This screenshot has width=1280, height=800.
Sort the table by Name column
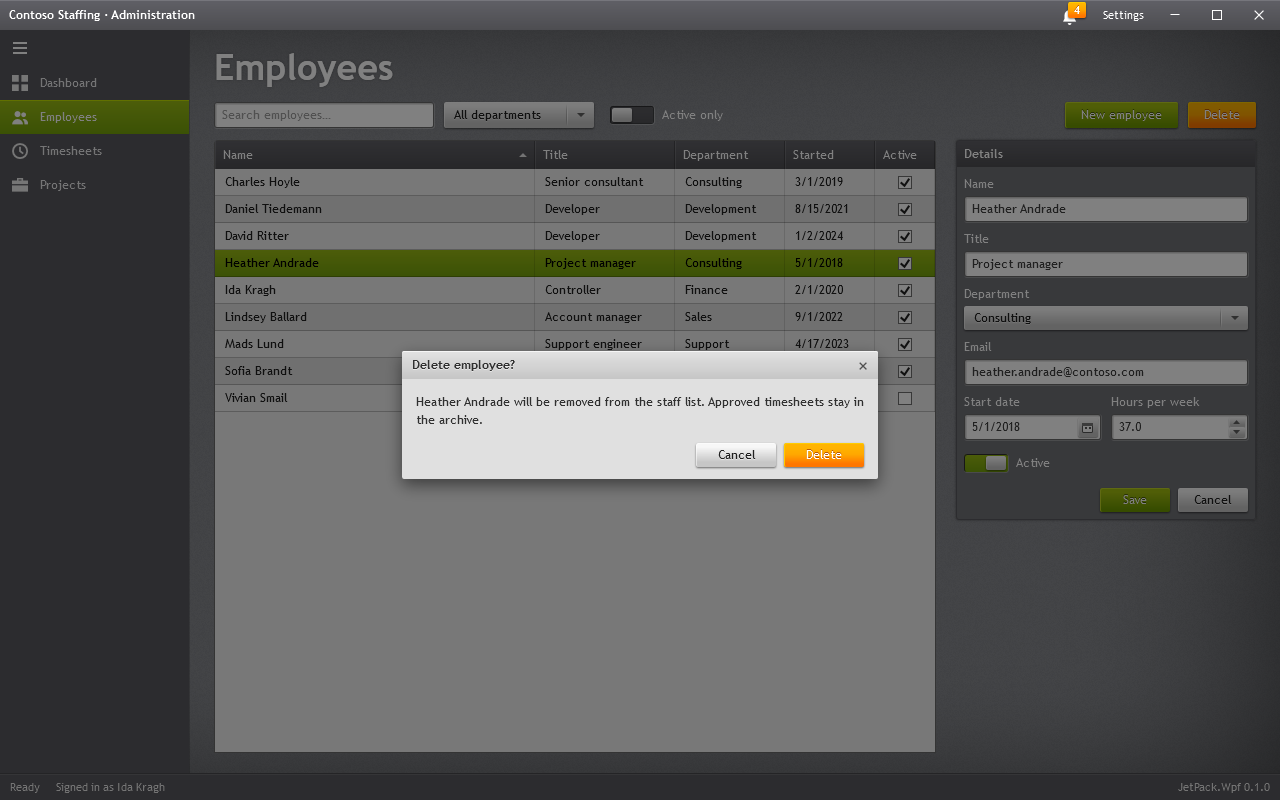coord(375,155)
